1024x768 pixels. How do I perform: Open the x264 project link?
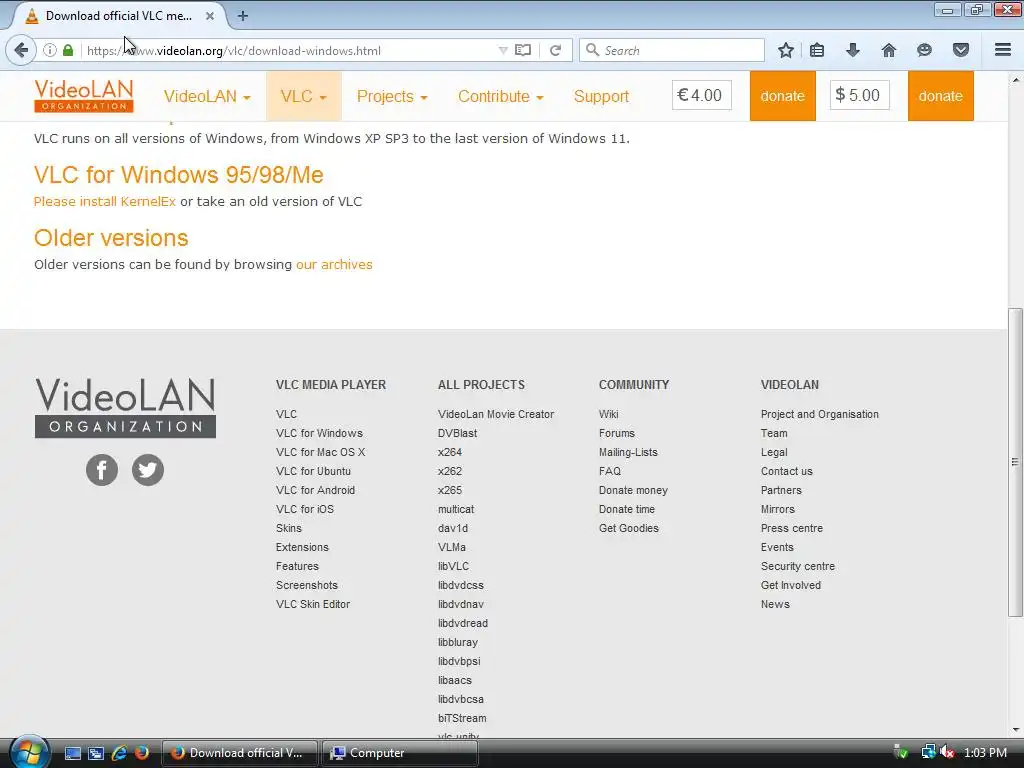[x=450, y=452]
